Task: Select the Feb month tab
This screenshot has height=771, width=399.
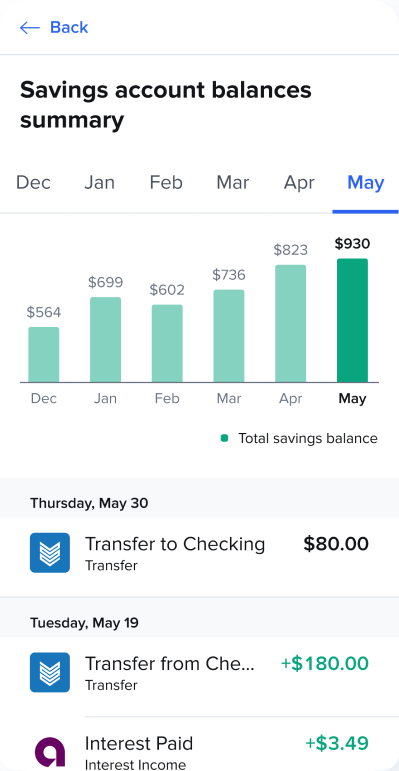Action: pyautogui.click(x=166, y=182)
